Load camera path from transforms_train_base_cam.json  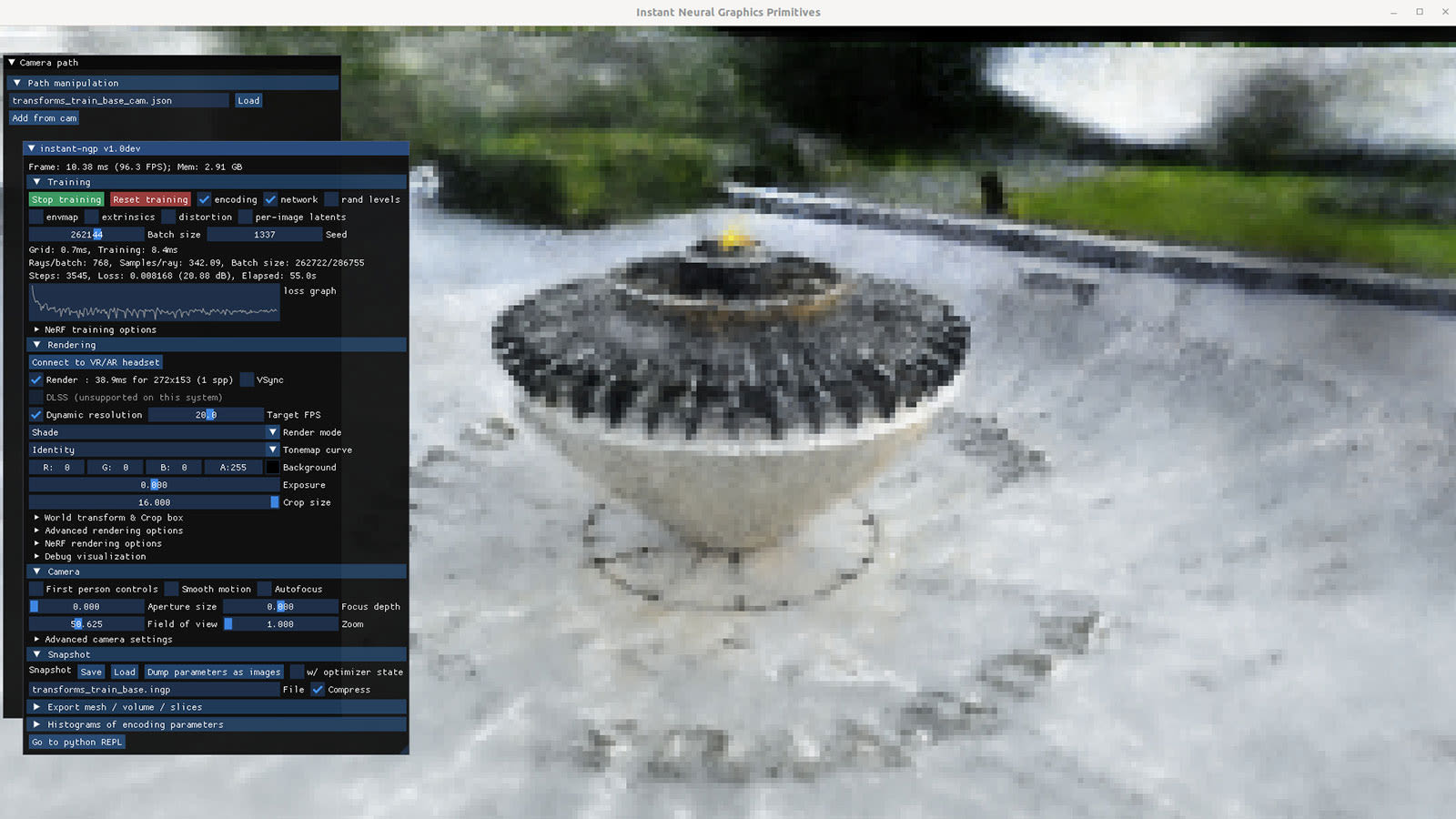(248, 100)
